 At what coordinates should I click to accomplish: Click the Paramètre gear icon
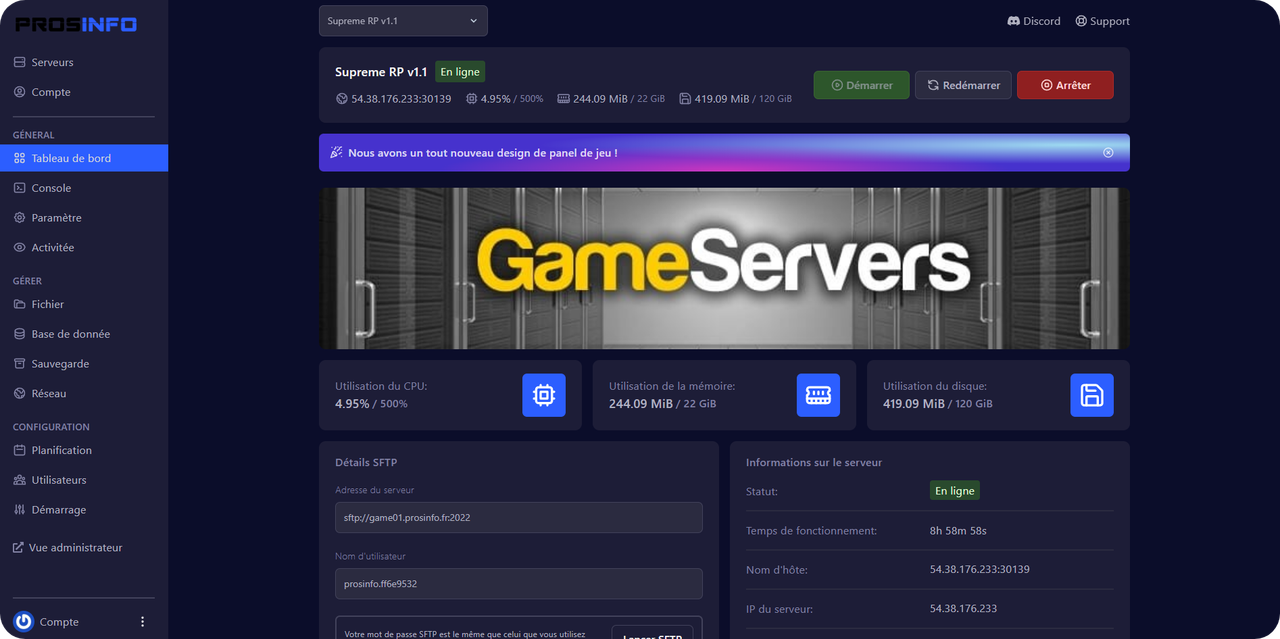tap(20, 218)
